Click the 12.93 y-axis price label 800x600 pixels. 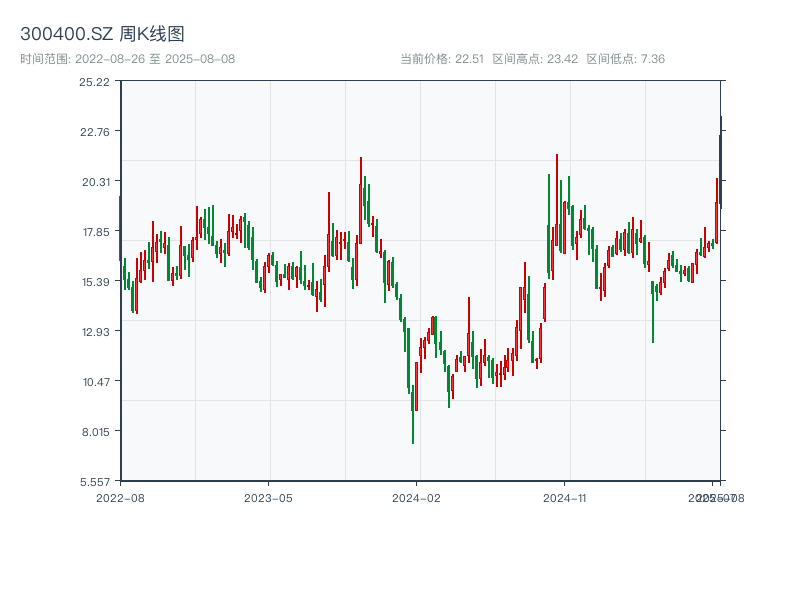95,331
